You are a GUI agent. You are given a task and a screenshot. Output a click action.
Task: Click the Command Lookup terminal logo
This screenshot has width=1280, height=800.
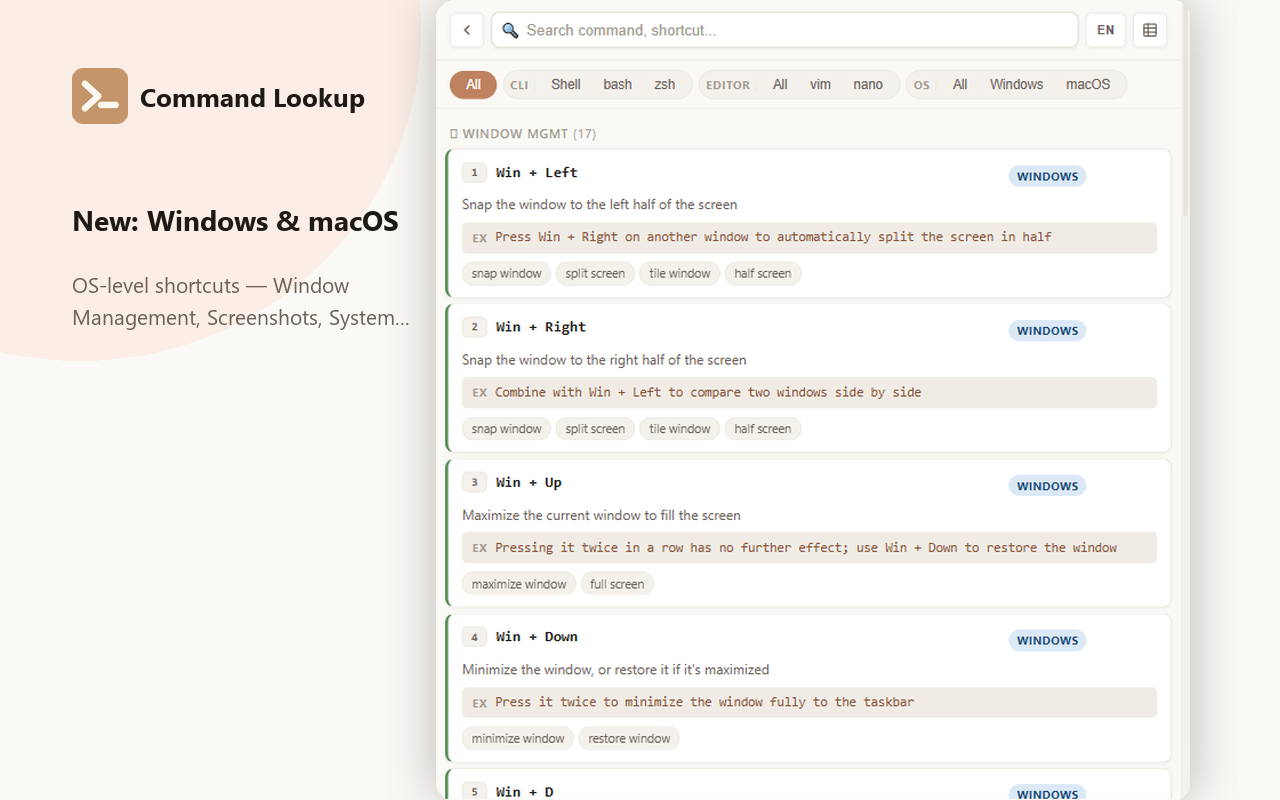tap(100, 96)
